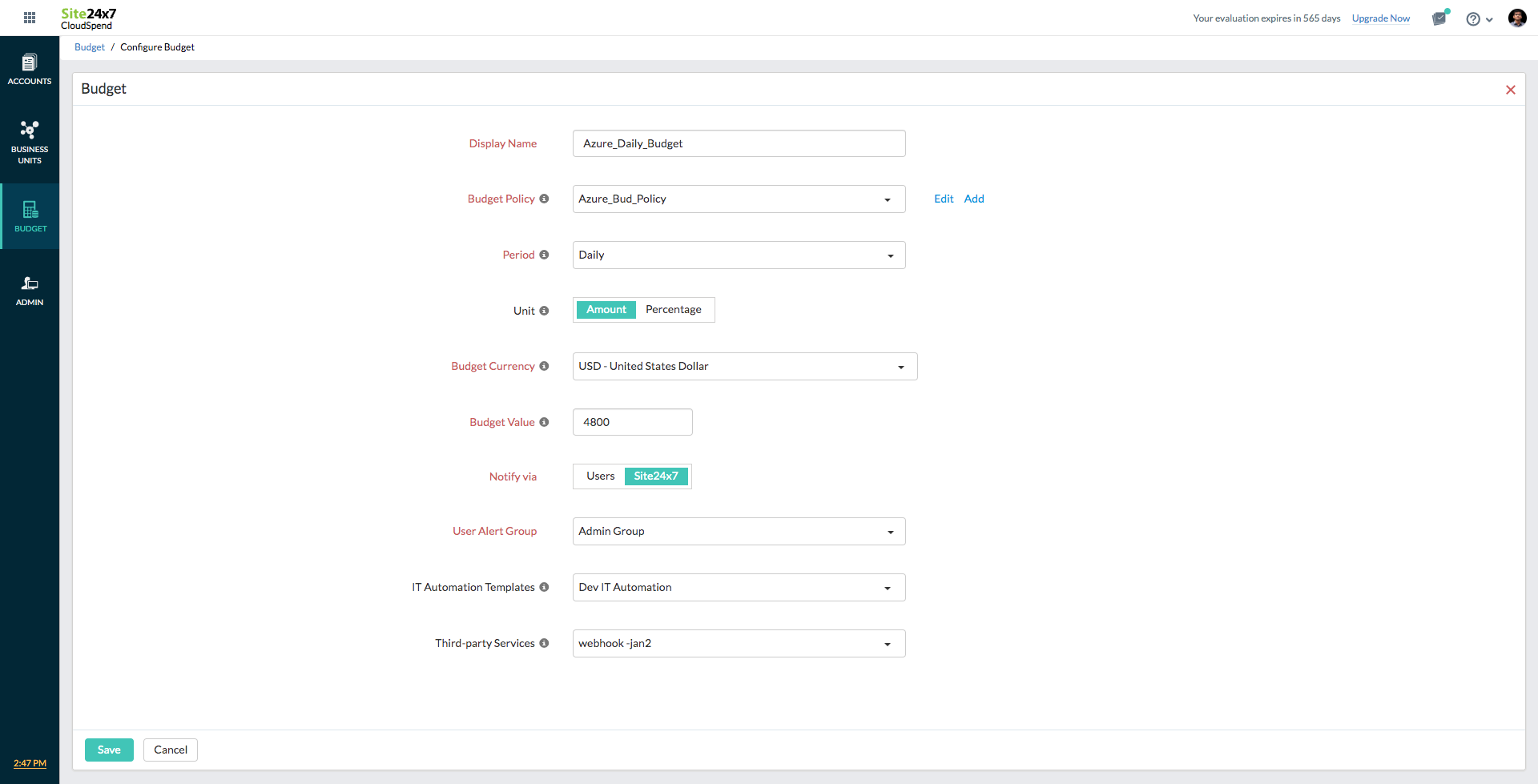Image resolution: width=1538 pixels, height=784 pixels.
Task: Expand the User Alert Group dropdown
Action: coord(738,532)
